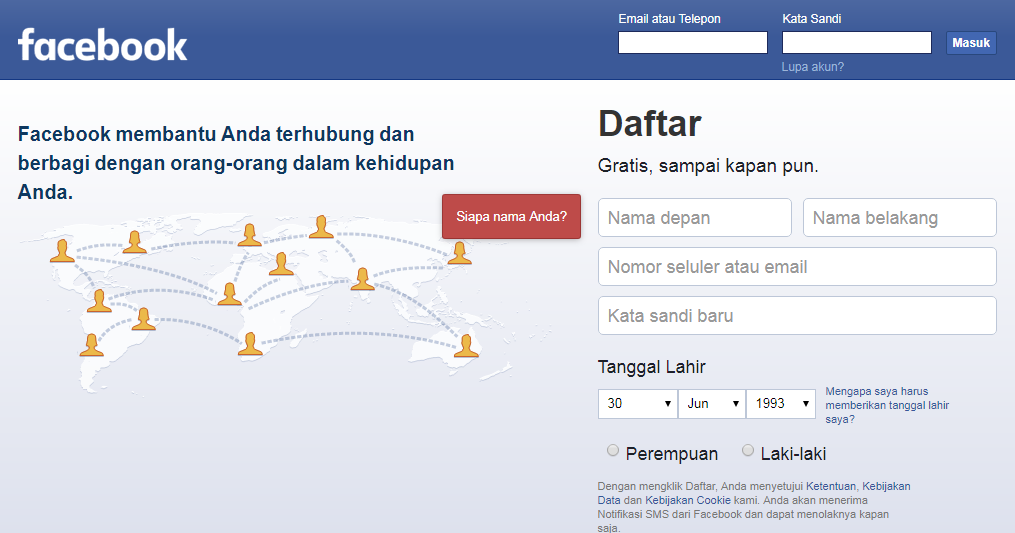Screen dimensions: 1015x533
Task: Open the Kebijakan Cookie link
Action: pyautogui.click(x=687, y=500)
